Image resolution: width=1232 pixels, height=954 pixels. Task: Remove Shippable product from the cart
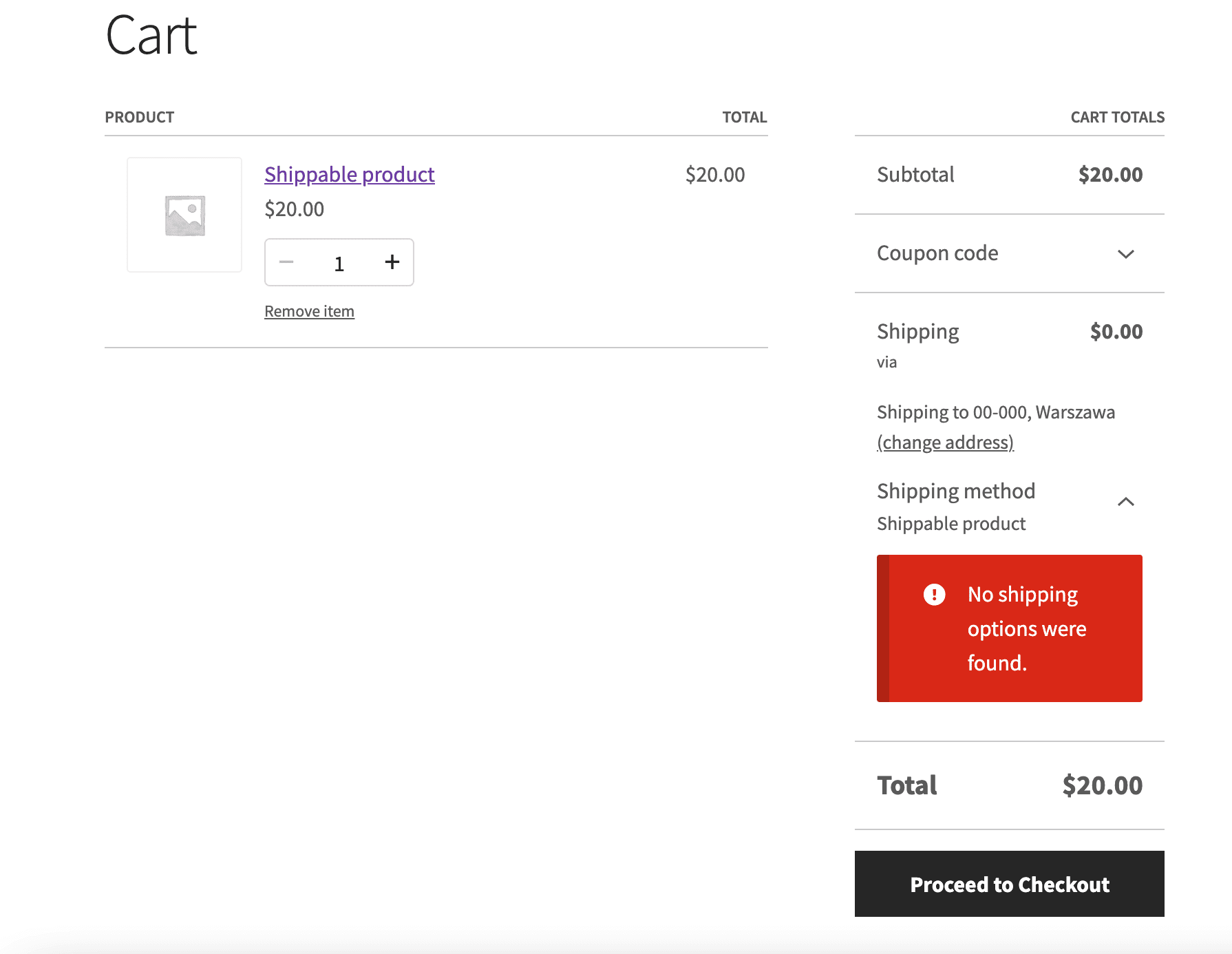click(x=310, y=310)
